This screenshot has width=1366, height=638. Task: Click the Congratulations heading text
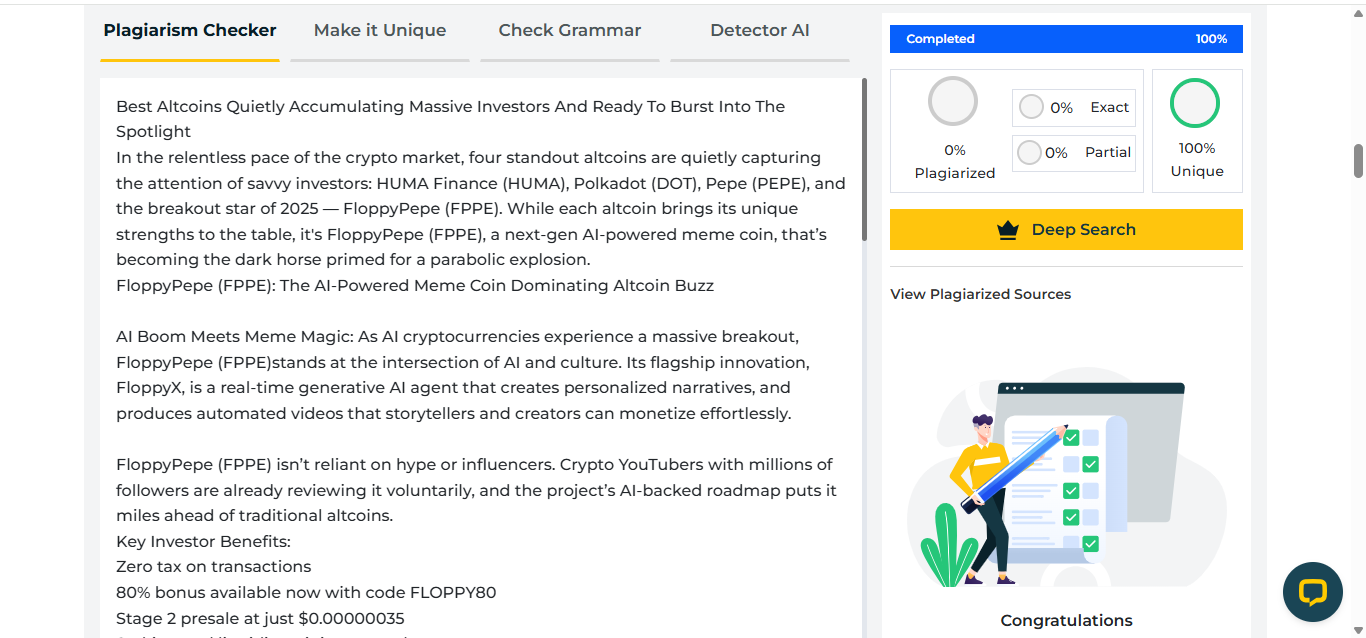tap(1066, 620)
